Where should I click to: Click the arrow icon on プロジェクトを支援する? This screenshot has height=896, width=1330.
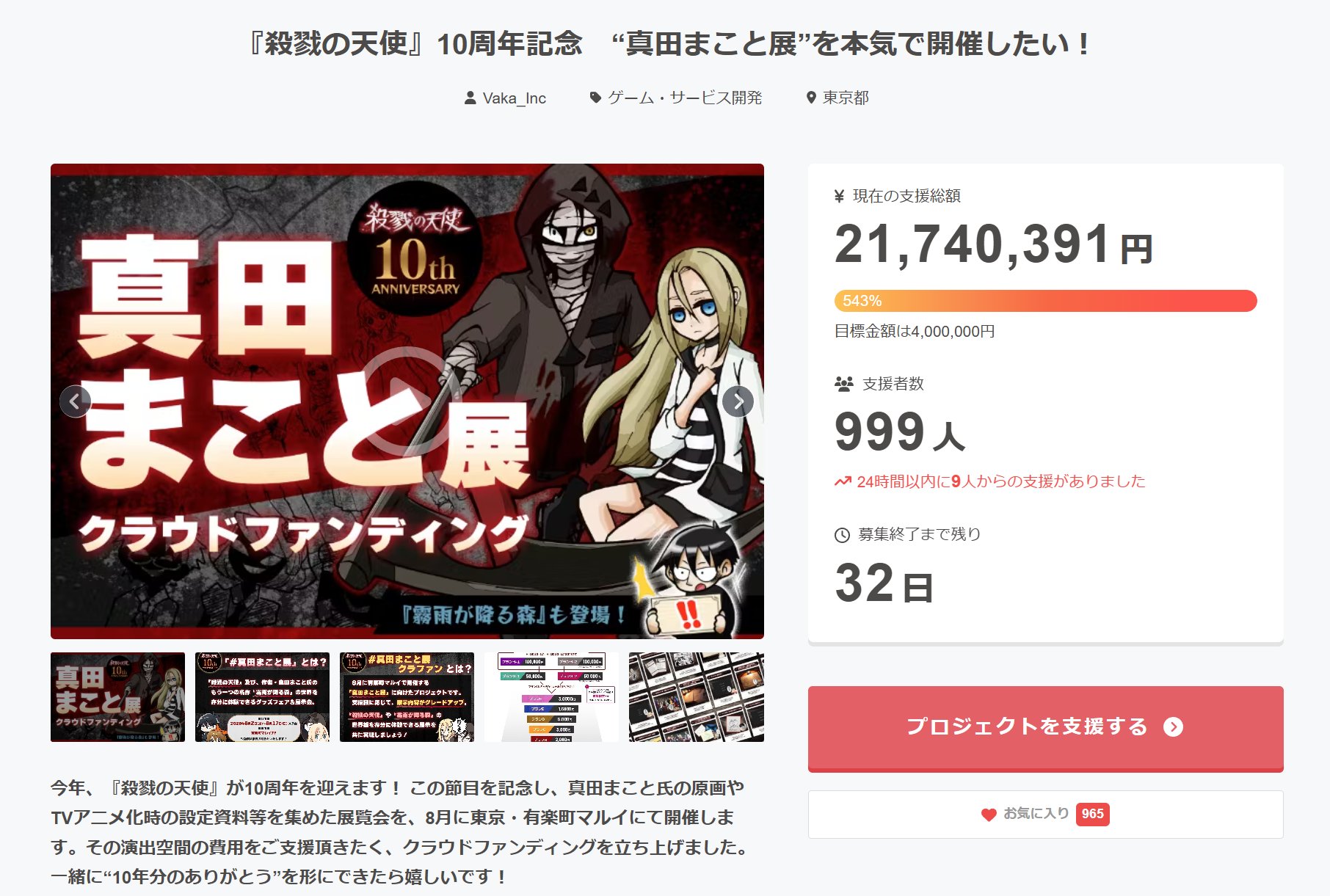point(1173,726)
